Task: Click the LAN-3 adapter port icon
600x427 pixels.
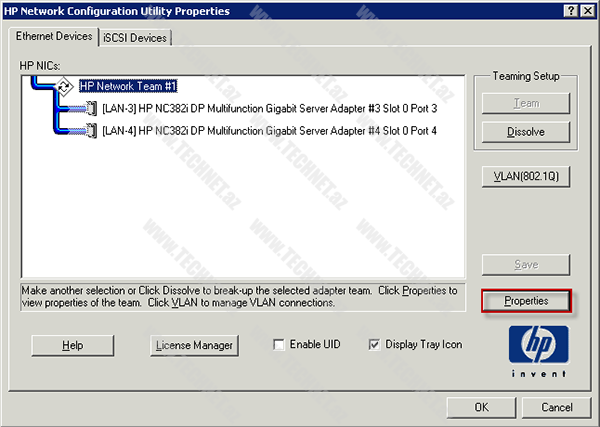Action: click(x=91, y=108)
